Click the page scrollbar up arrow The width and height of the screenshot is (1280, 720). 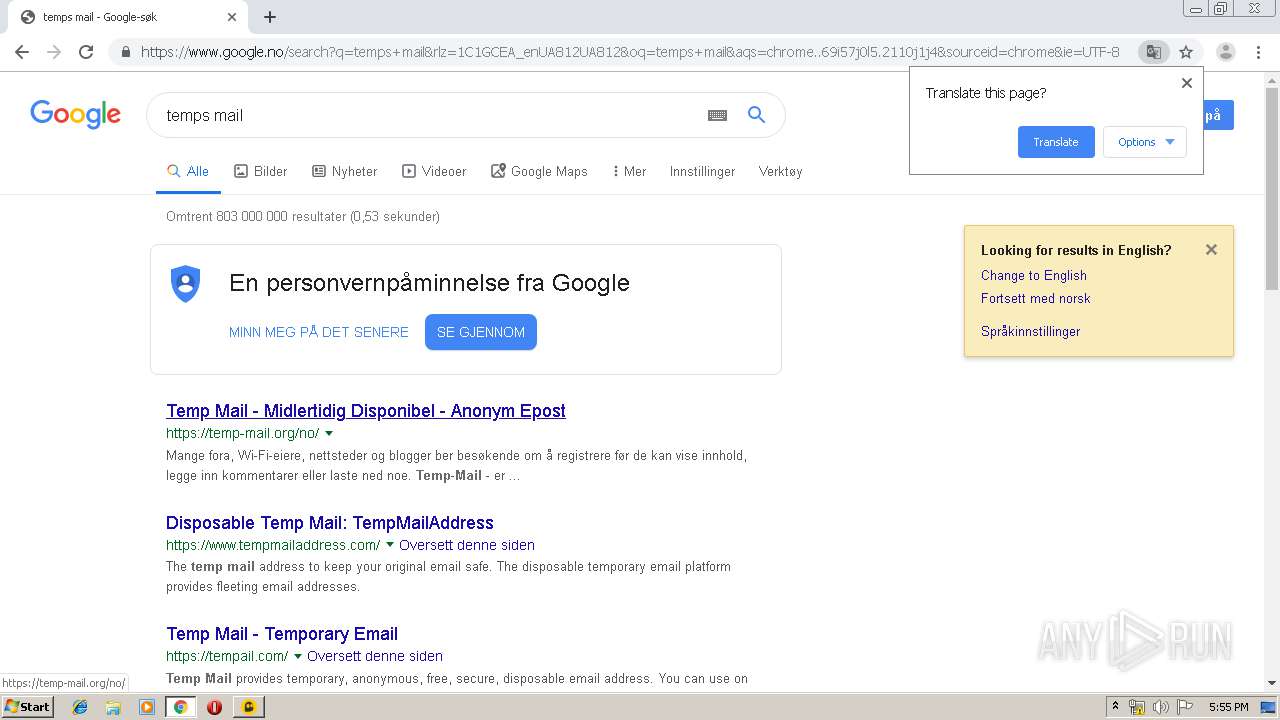click(x=1272, y=79)
